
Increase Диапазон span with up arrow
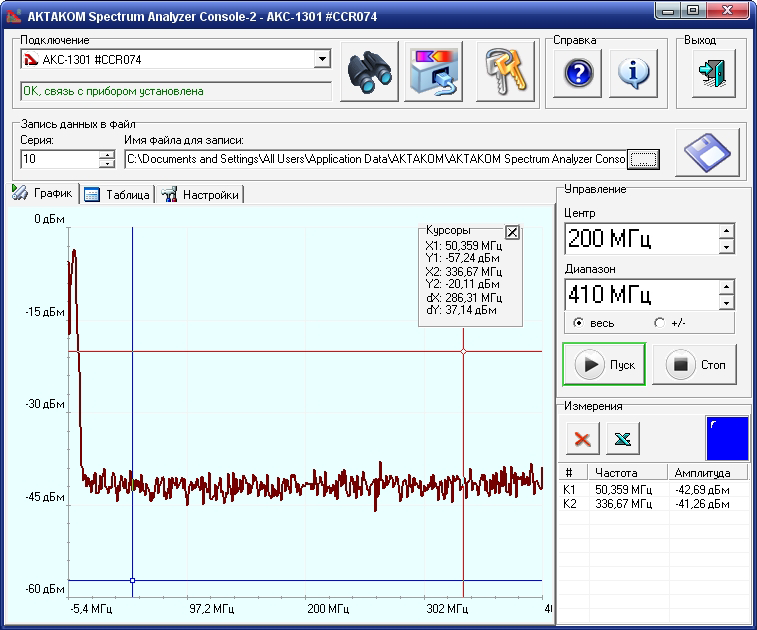pyautogui.click(x=726, y=287)
